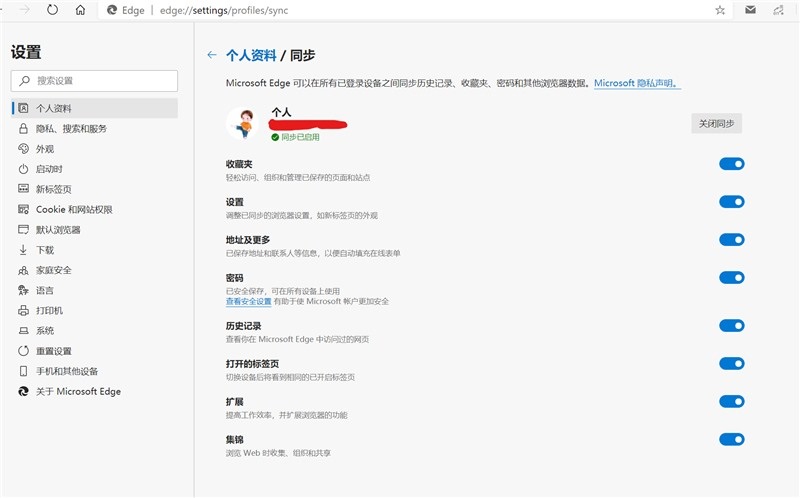Click the browser refresh icon
The height and width of the screenshot is (498, 800).
coord(53,10)
